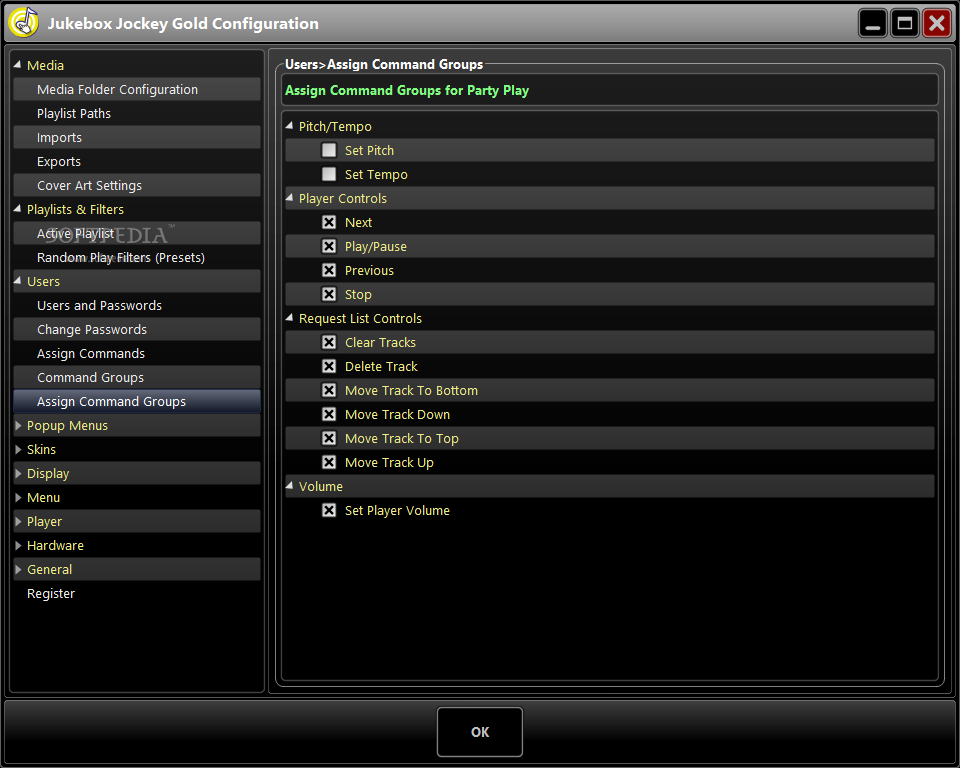Uncheck the Previous command checkbox
Screen dimensions: 960x768
pyautogui.click(x=329, y=270)
